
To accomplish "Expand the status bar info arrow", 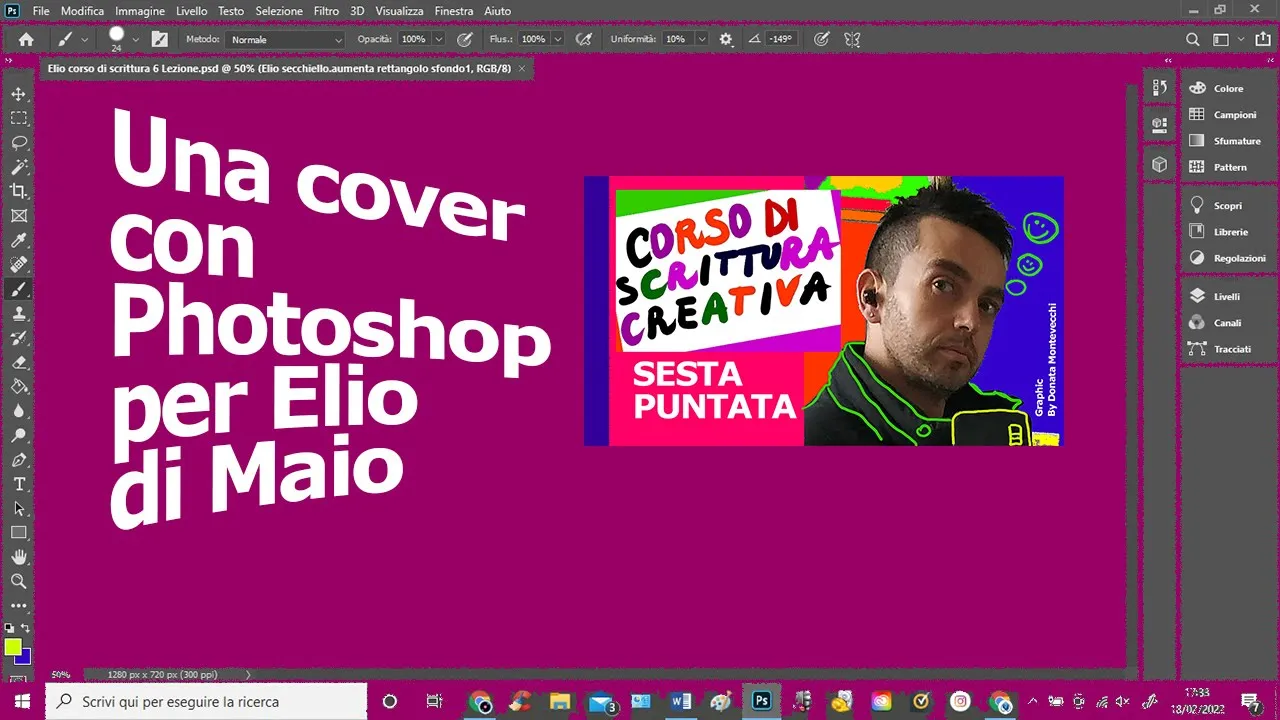I will pos(248,674).
